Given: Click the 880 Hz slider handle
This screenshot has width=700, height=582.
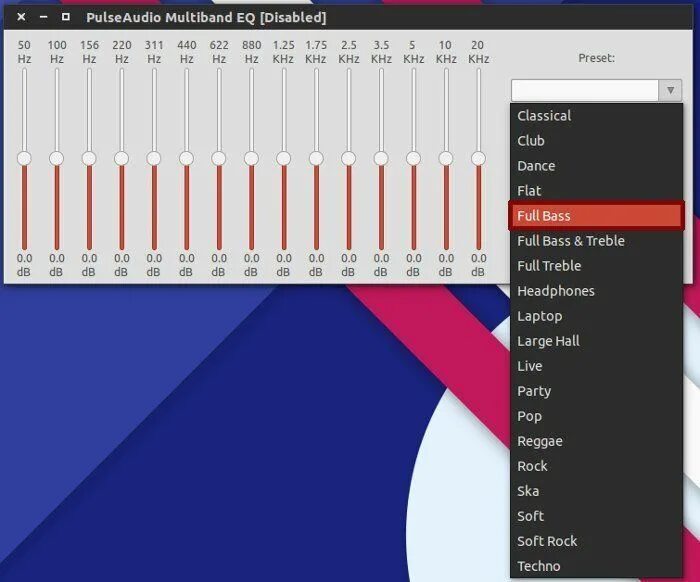Looking at the screenshot, I should coord(251,158).
